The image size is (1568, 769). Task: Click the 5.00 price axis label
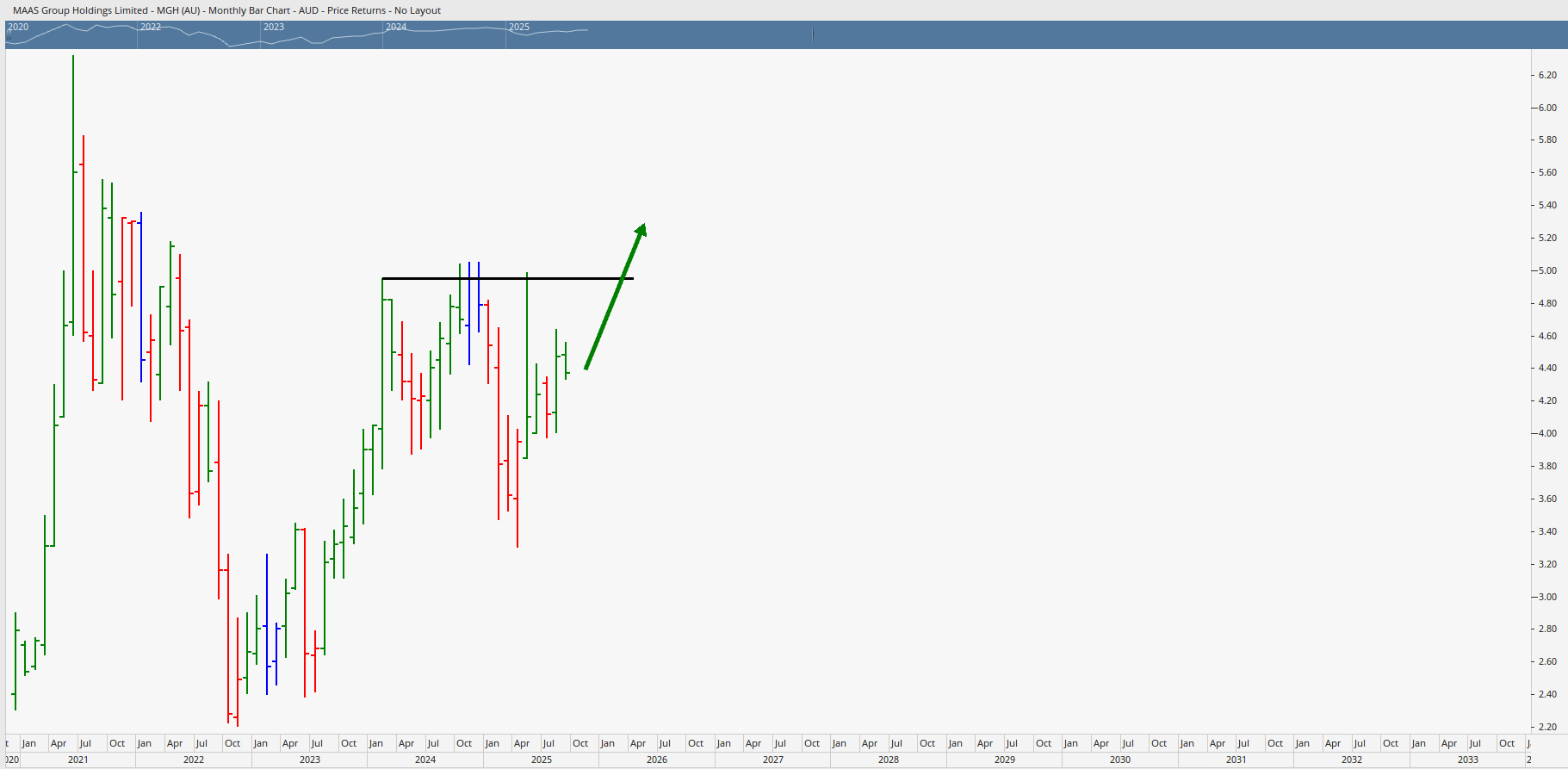pos(1547,270)
